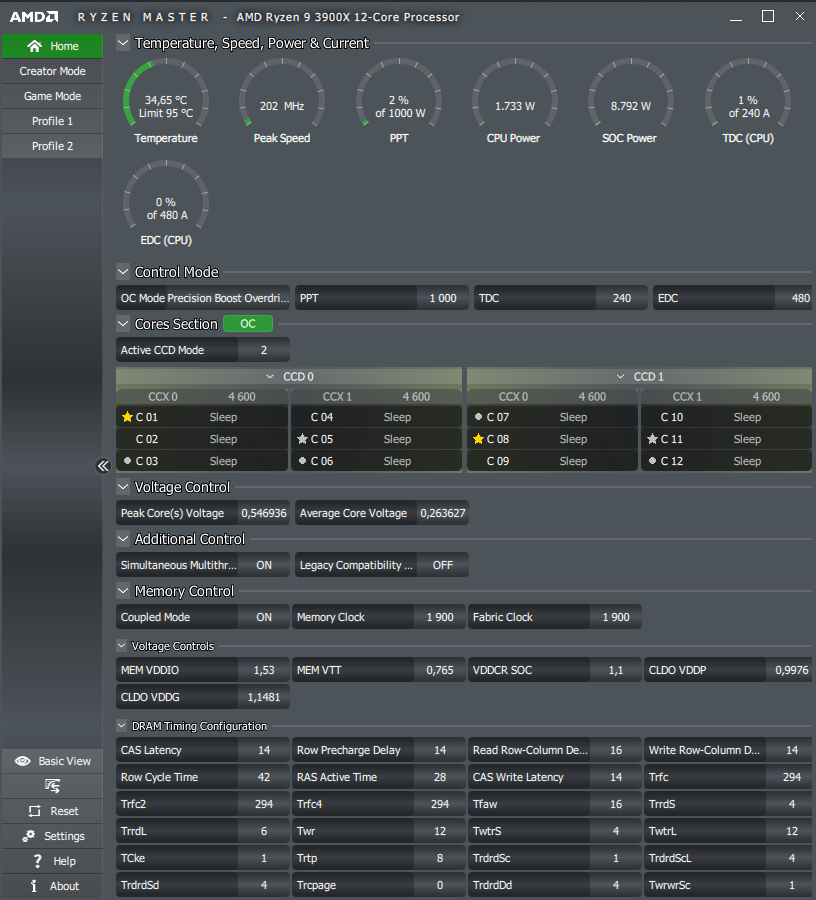Open the Home tab
This screenshot has width=816, height=900.
click(x=52, y=46)
